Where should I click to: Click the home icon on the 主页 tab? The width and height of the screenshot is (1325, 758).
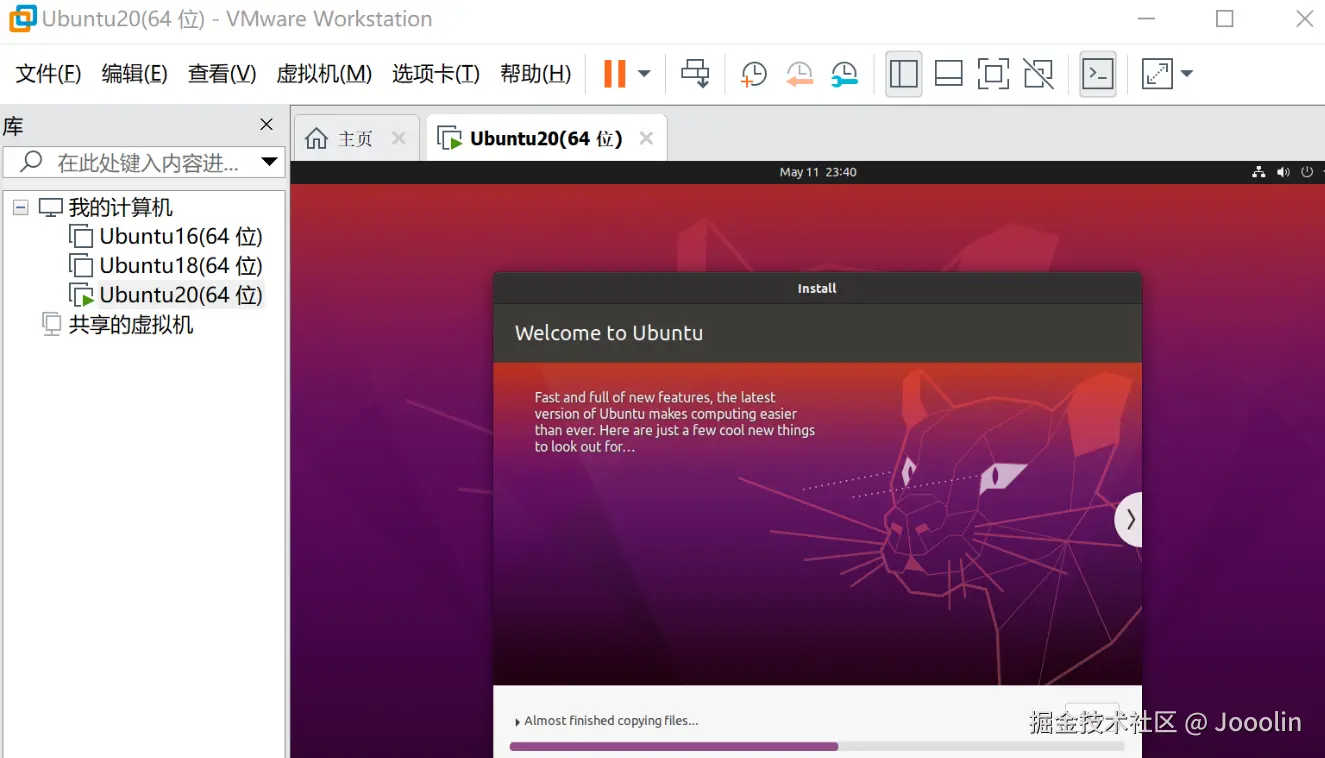pos(316,138)
